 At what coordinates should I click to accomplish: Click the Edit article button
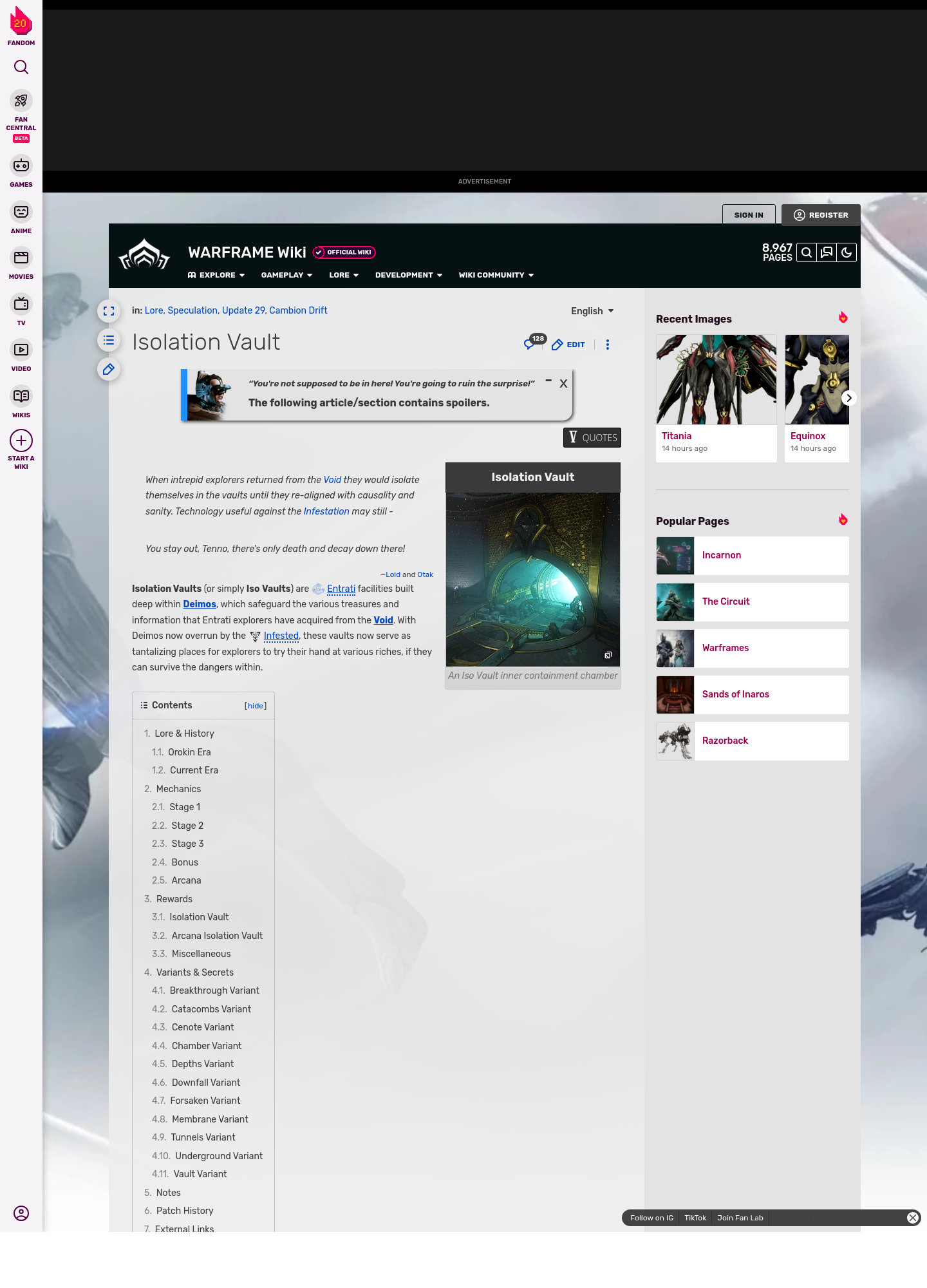coord(568,345)
